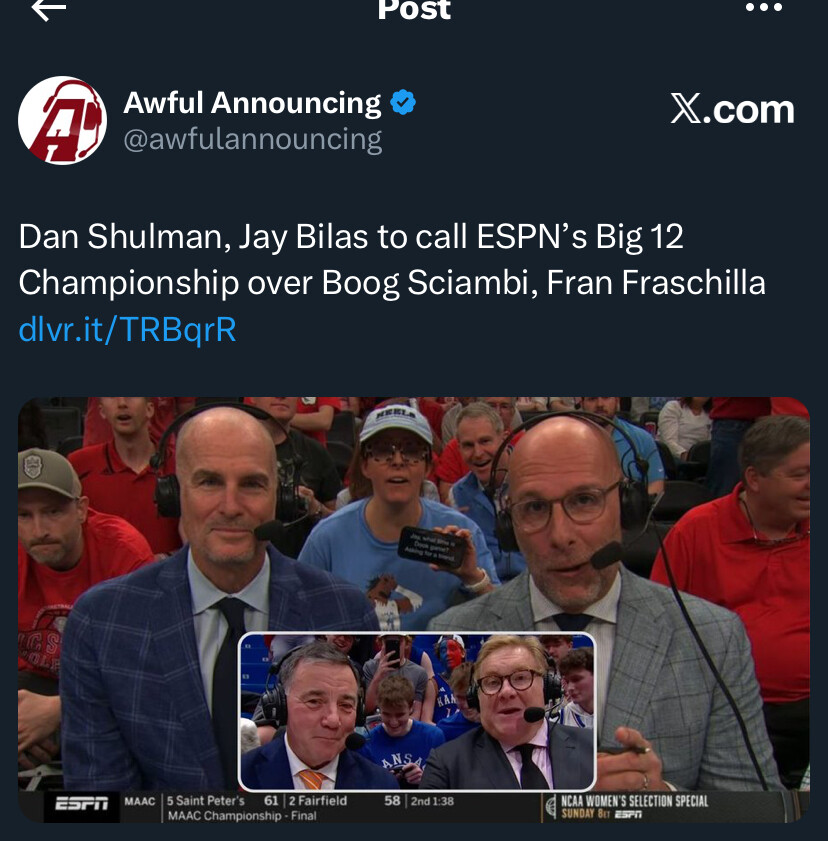
Task: Click the "Post" header title
Action: tap(414, 10)
